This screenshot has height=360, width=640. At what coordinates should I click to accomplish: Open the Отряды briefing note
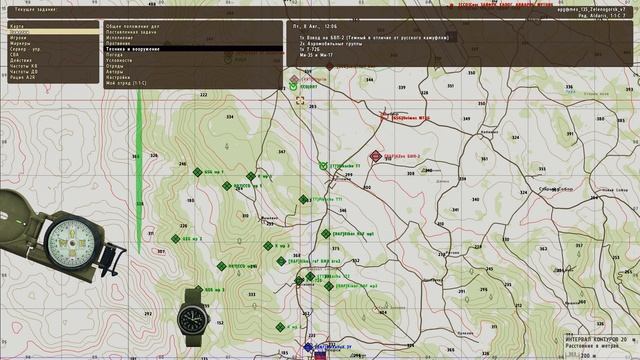115,66
